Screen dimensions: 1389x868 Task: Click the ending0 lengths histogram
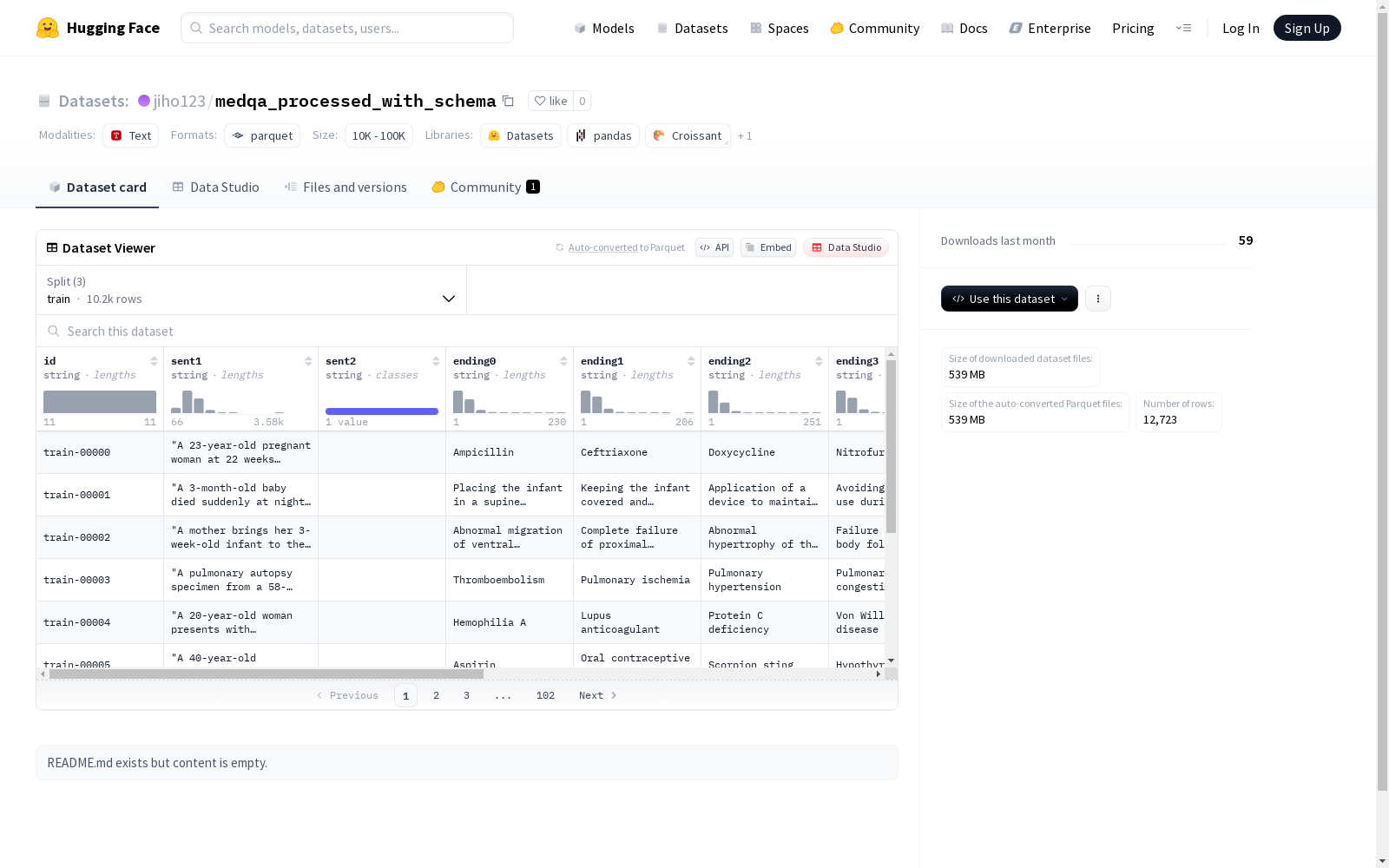coord(510,402)
